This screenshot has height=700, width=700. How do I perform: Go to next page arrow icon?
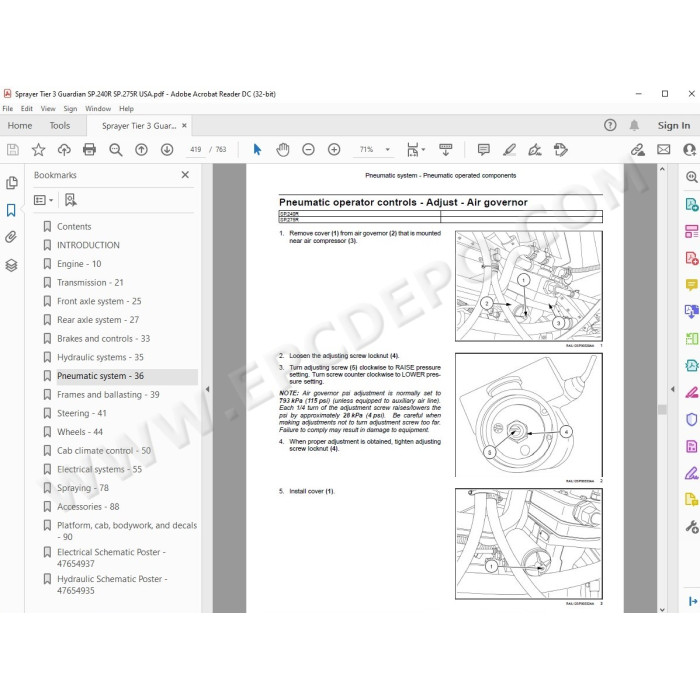pos(167,149)
